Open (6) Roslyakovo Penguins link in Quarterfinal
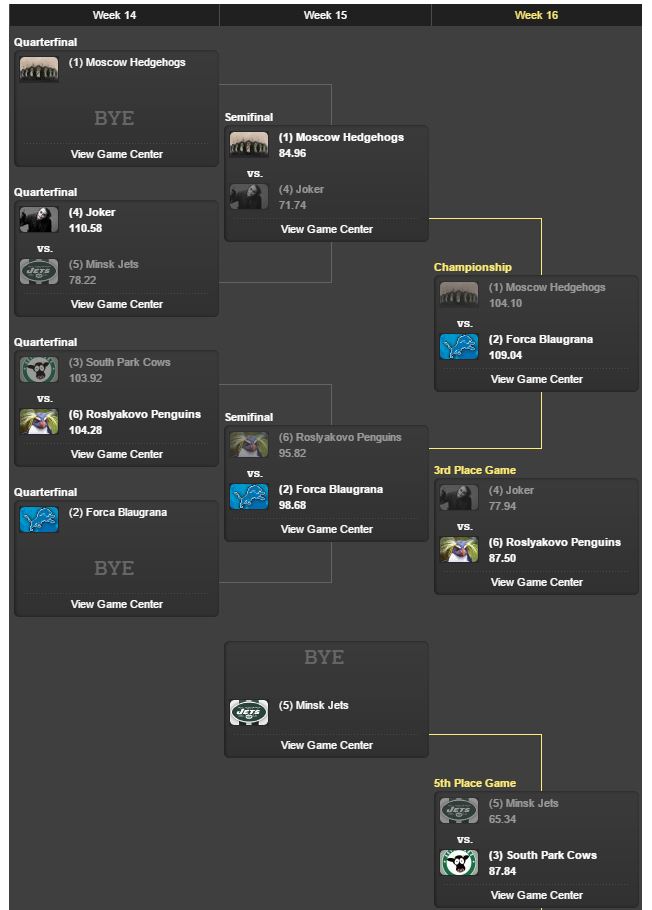Screen dimensions: 652x910 click(135, 414)
